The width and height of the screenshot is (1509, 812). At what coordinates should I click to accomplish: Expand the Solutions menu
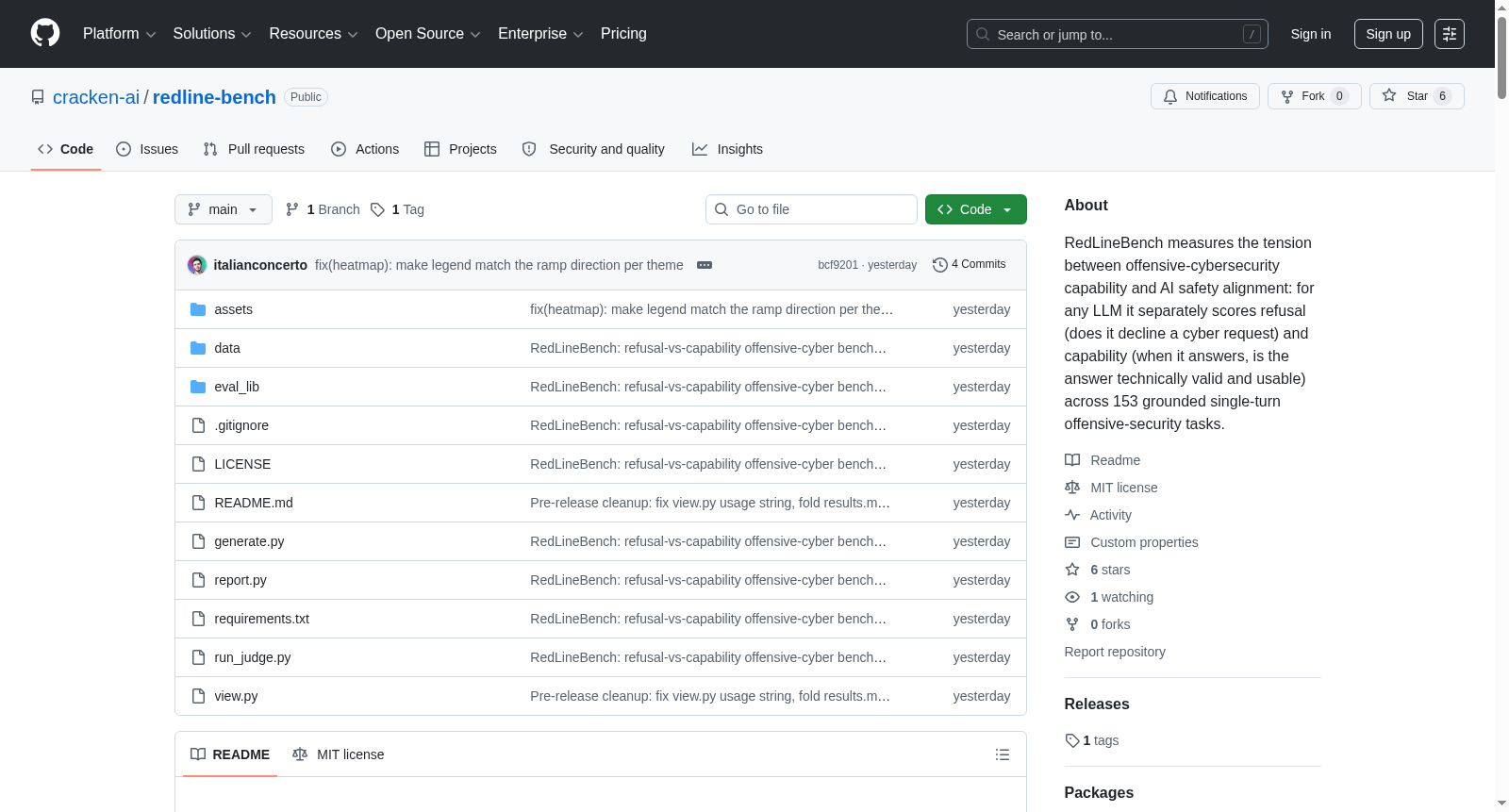(212, 34)
